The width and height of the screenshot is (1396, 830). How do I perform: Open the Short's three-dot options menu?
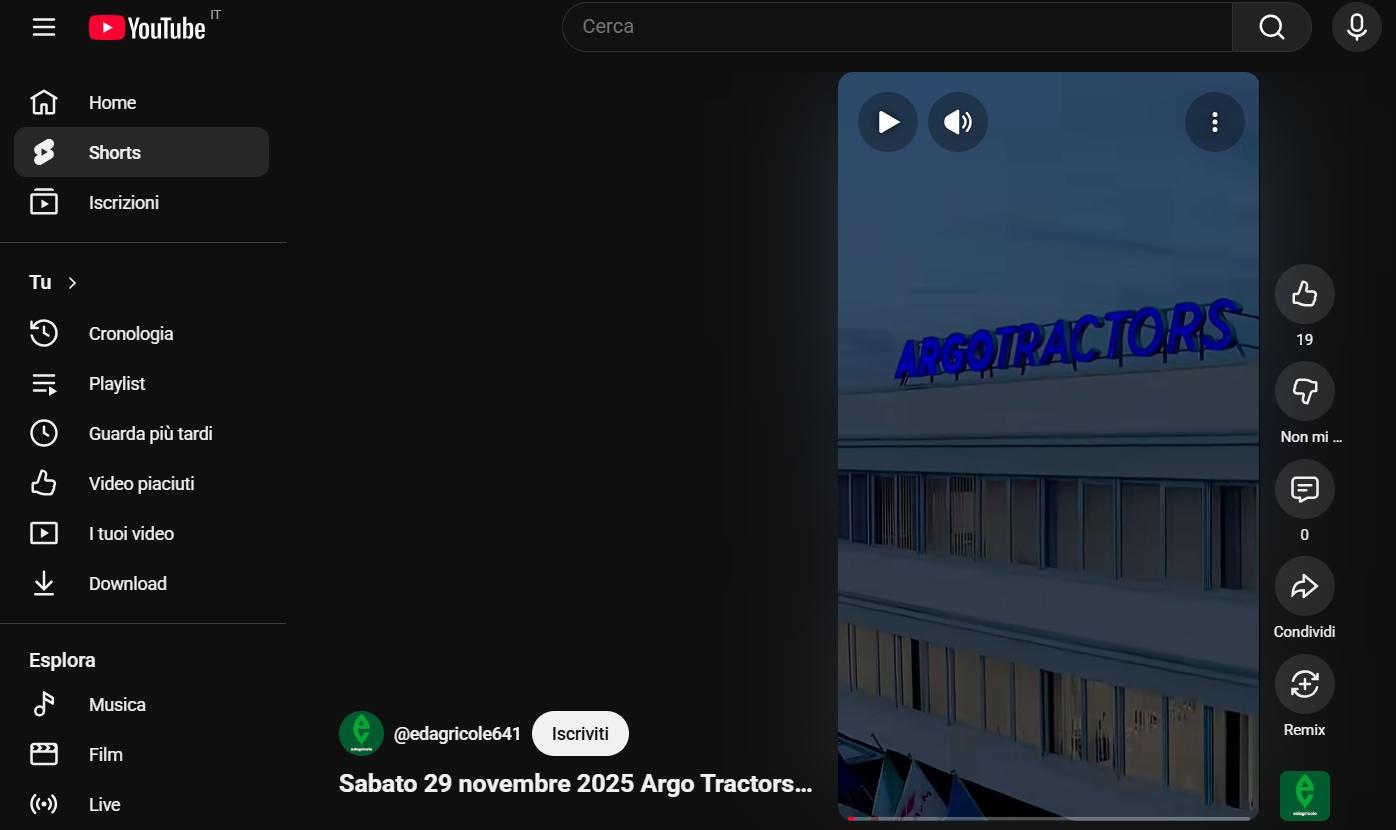pos(1215,122)
